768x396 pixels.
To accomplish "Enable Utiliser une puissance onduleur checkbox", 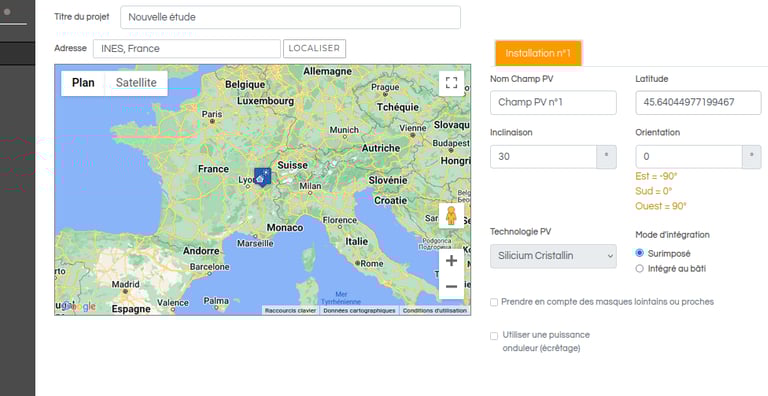I will [494, 336].
